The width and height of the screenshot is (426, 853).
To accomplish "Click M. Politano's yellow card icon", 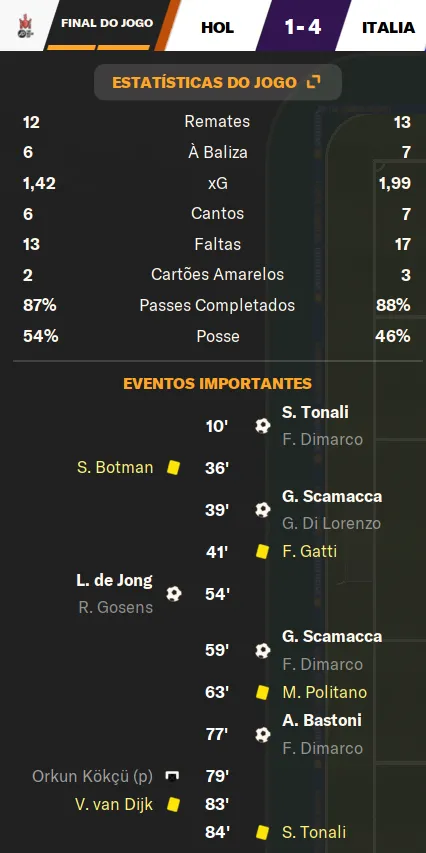I will point(263,692).
